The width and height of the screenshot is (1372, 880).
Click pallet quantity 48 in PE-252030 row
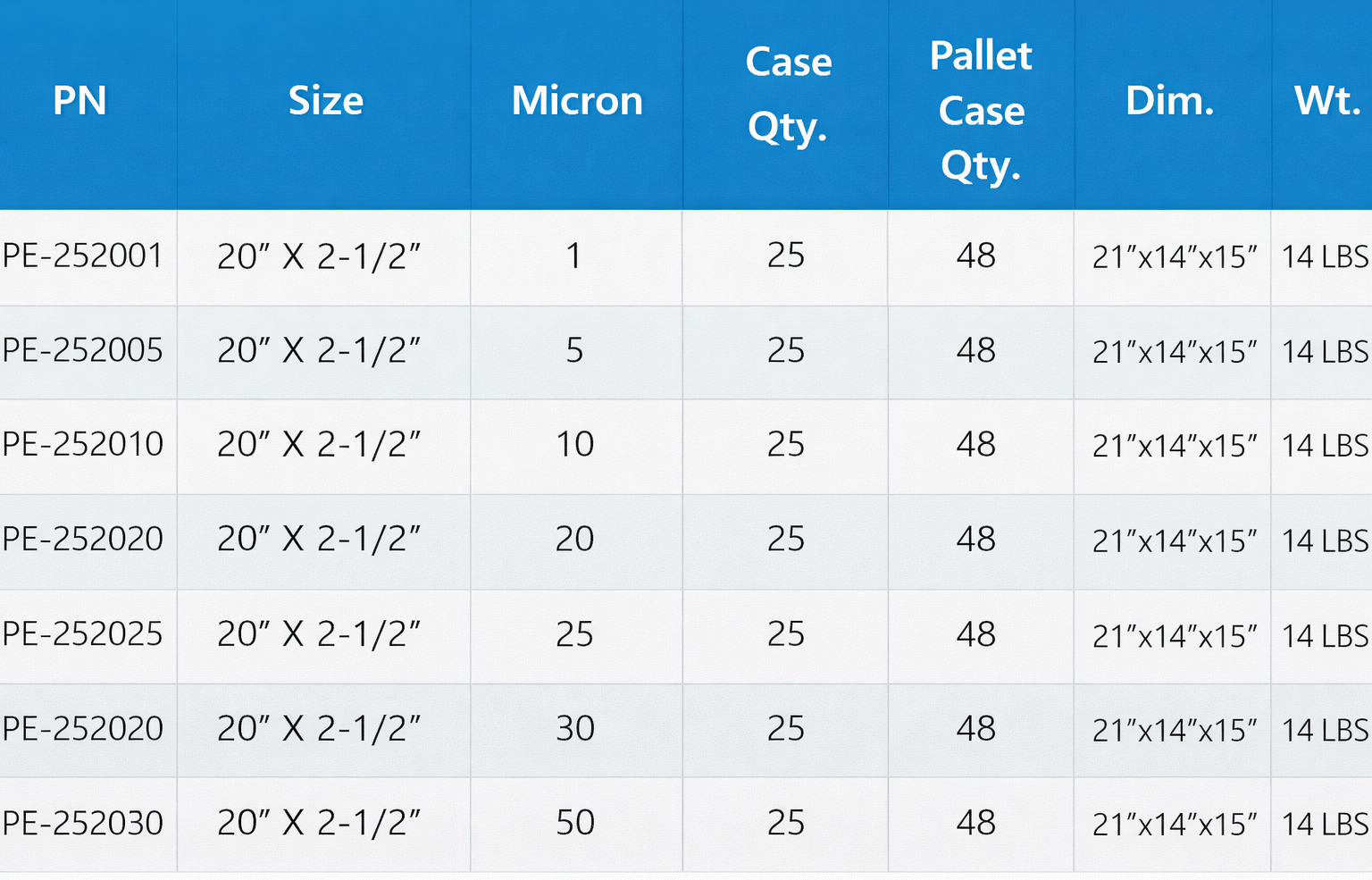975,823
